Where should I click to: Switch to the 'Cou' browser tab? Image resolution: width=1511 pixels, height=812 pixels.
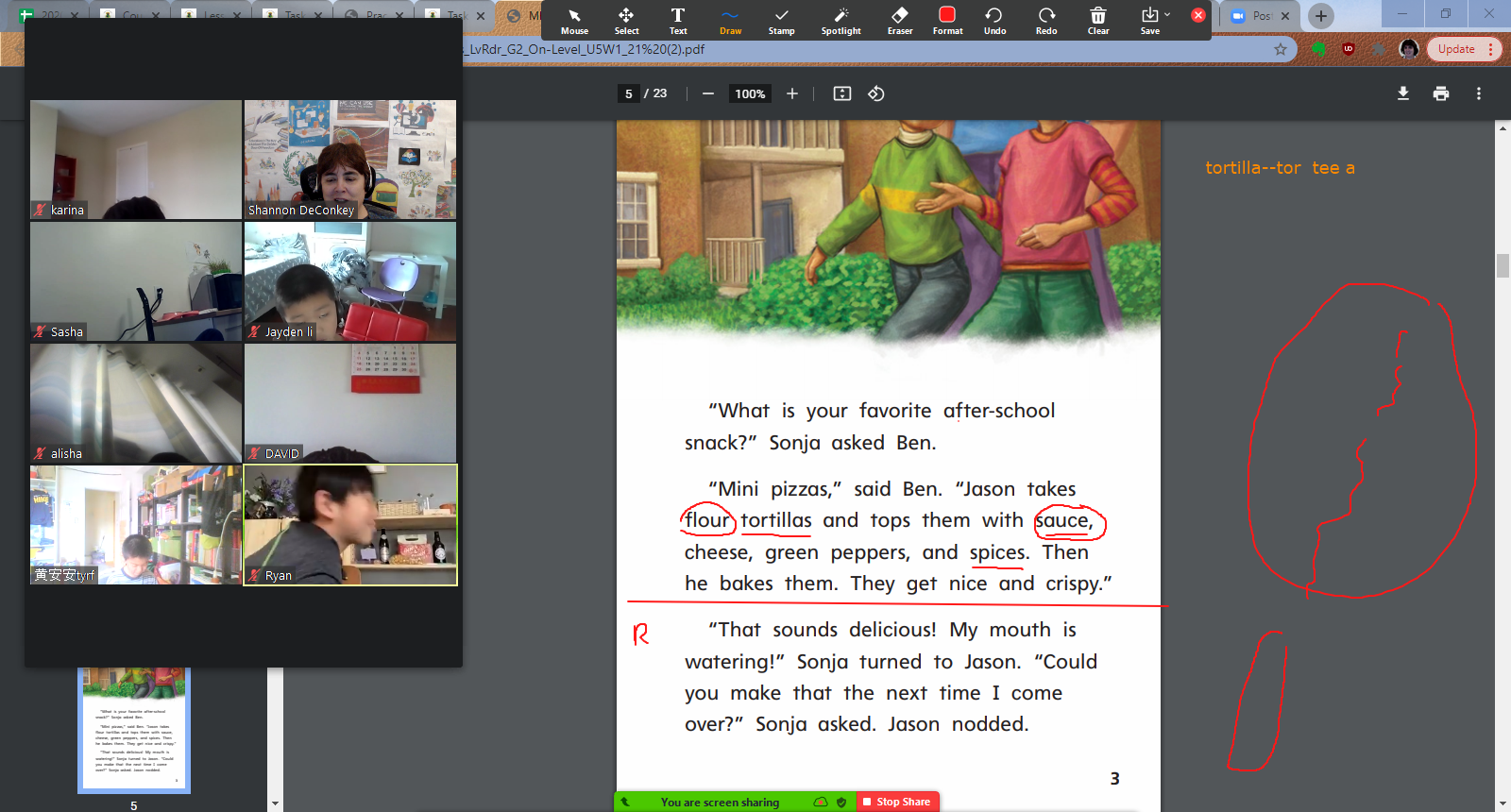(132, 15)
